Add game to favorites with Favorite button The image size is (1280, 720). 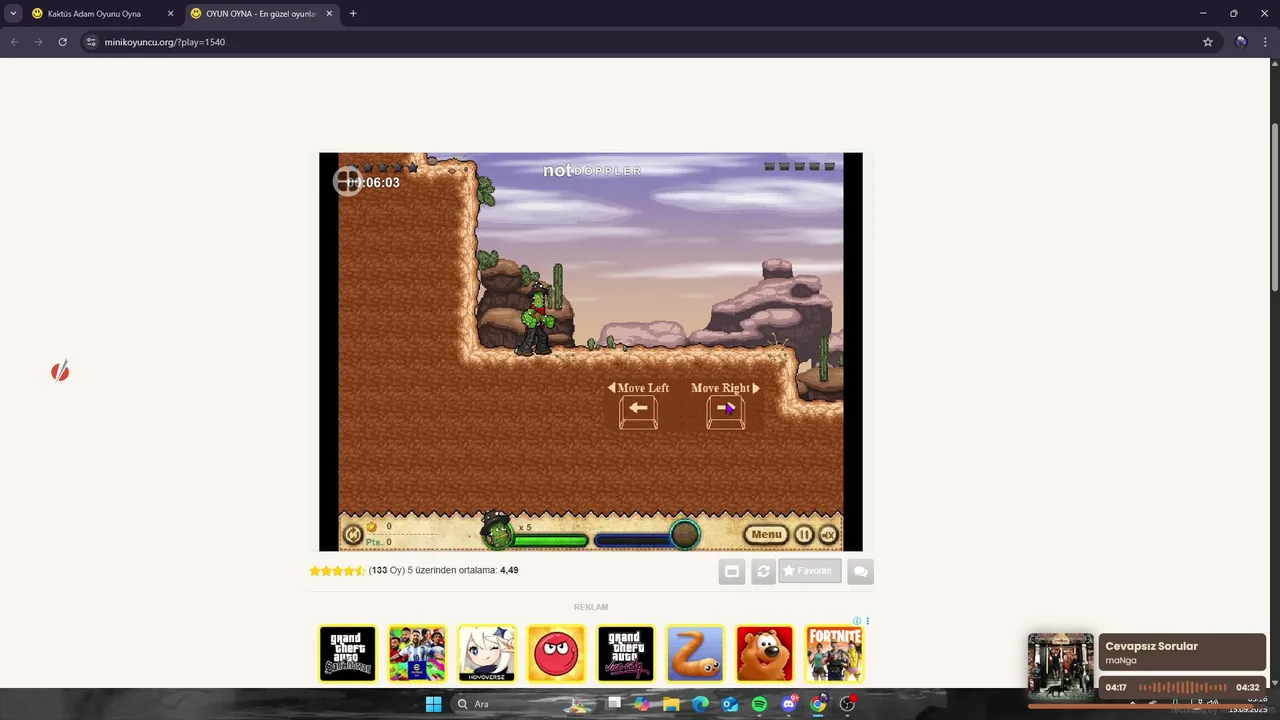(x=810, y=571)
